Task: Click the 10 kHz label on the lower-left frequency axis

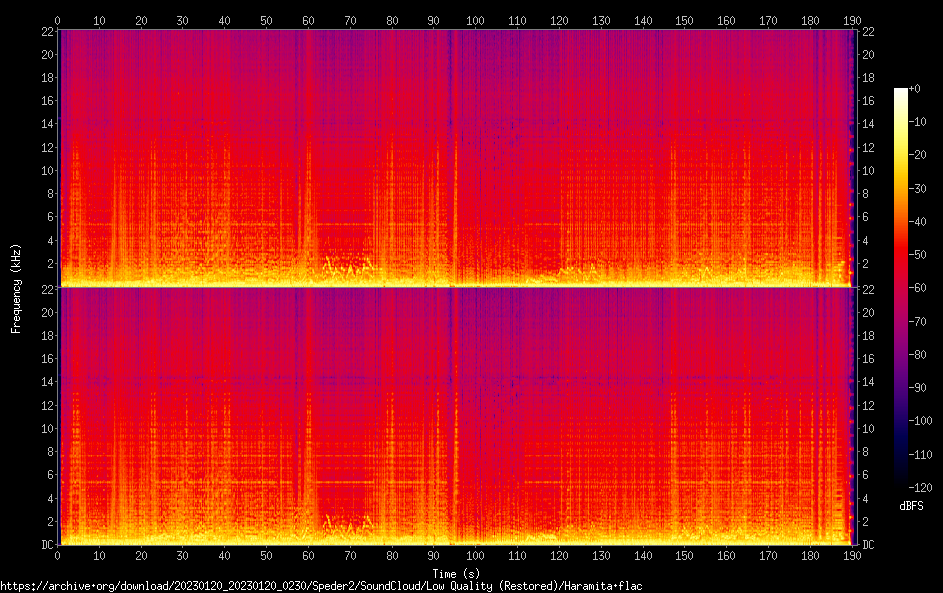Action: point(46,428)
